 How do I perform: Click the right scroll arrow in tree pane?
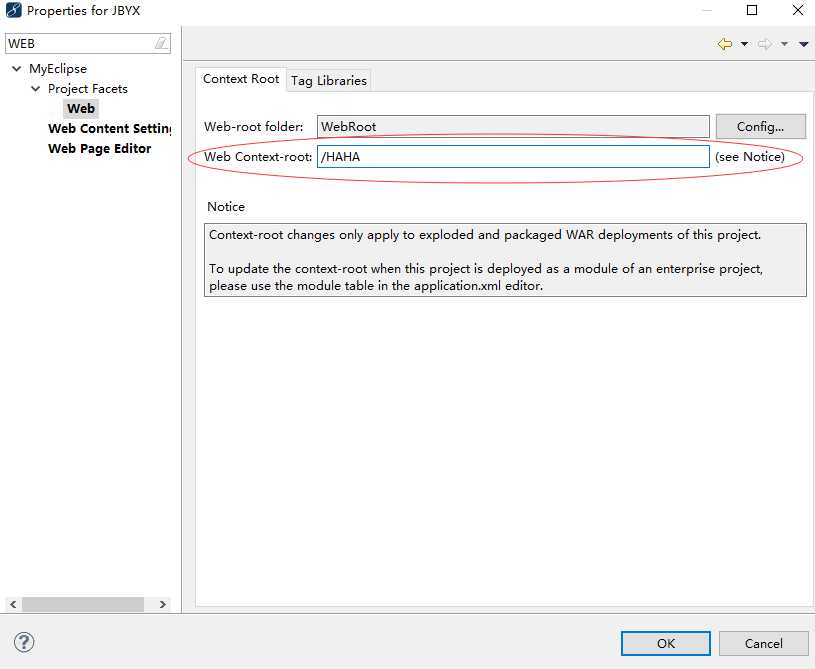point(163,604)
